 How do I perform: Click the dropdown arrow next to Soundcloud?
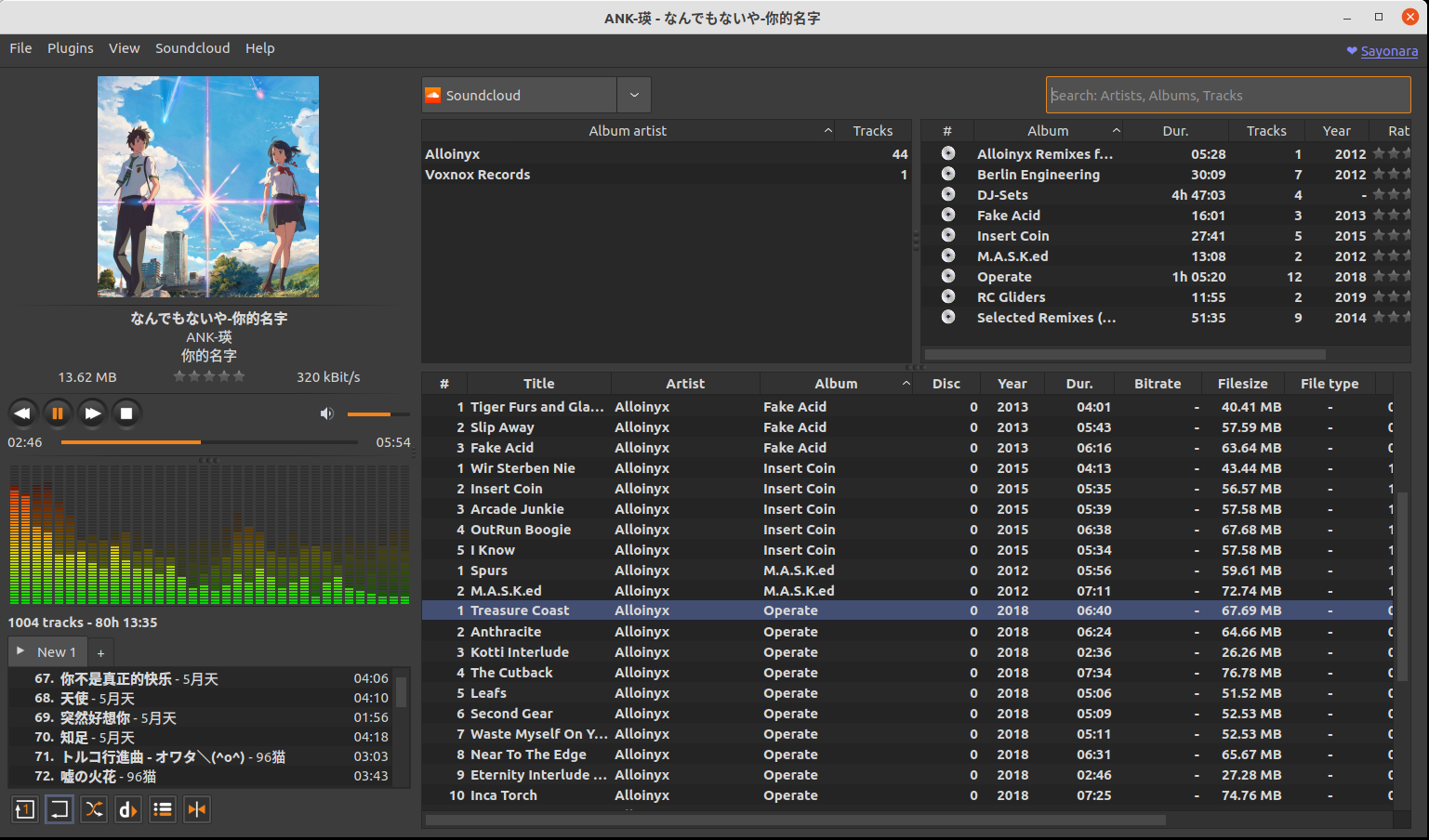tap(634, 95)
